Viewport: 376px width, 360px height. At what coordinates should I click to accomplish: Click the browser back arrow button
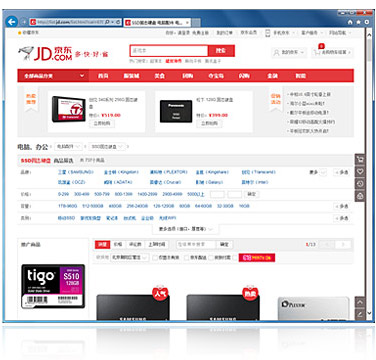[x=12, y=22]
